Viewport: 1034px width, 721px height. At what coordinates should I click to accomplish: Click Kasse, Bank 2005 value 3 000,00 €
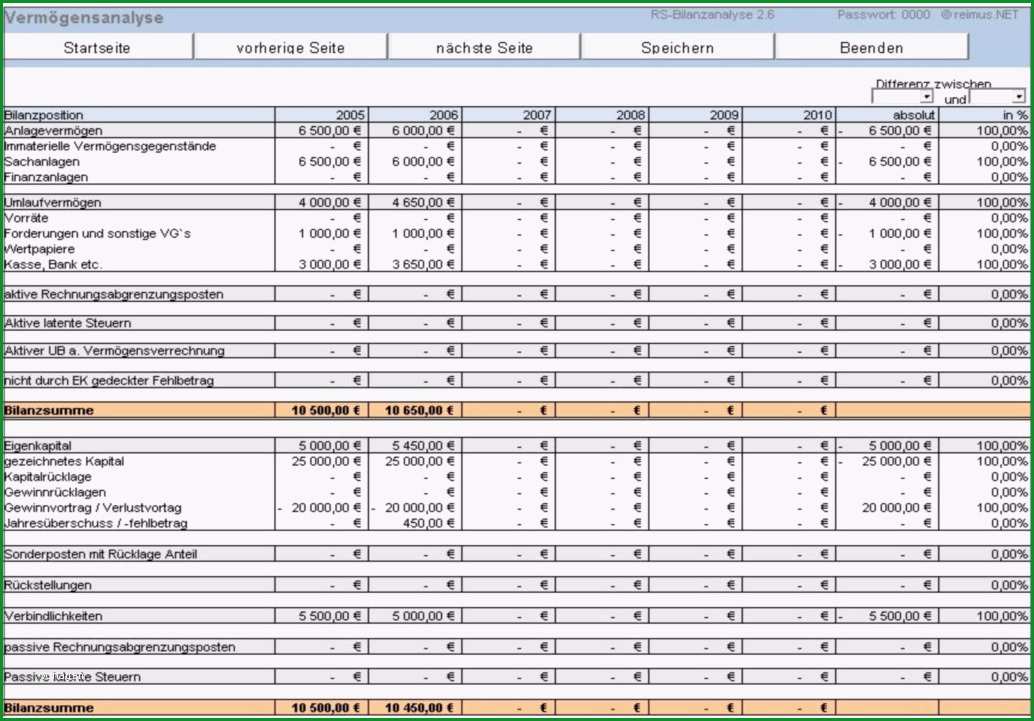pos(329,265)
